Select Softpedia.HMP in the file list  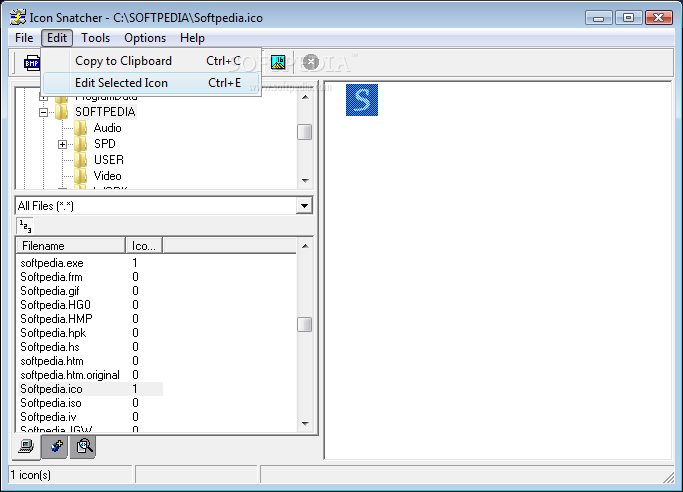tap(56, 319)
